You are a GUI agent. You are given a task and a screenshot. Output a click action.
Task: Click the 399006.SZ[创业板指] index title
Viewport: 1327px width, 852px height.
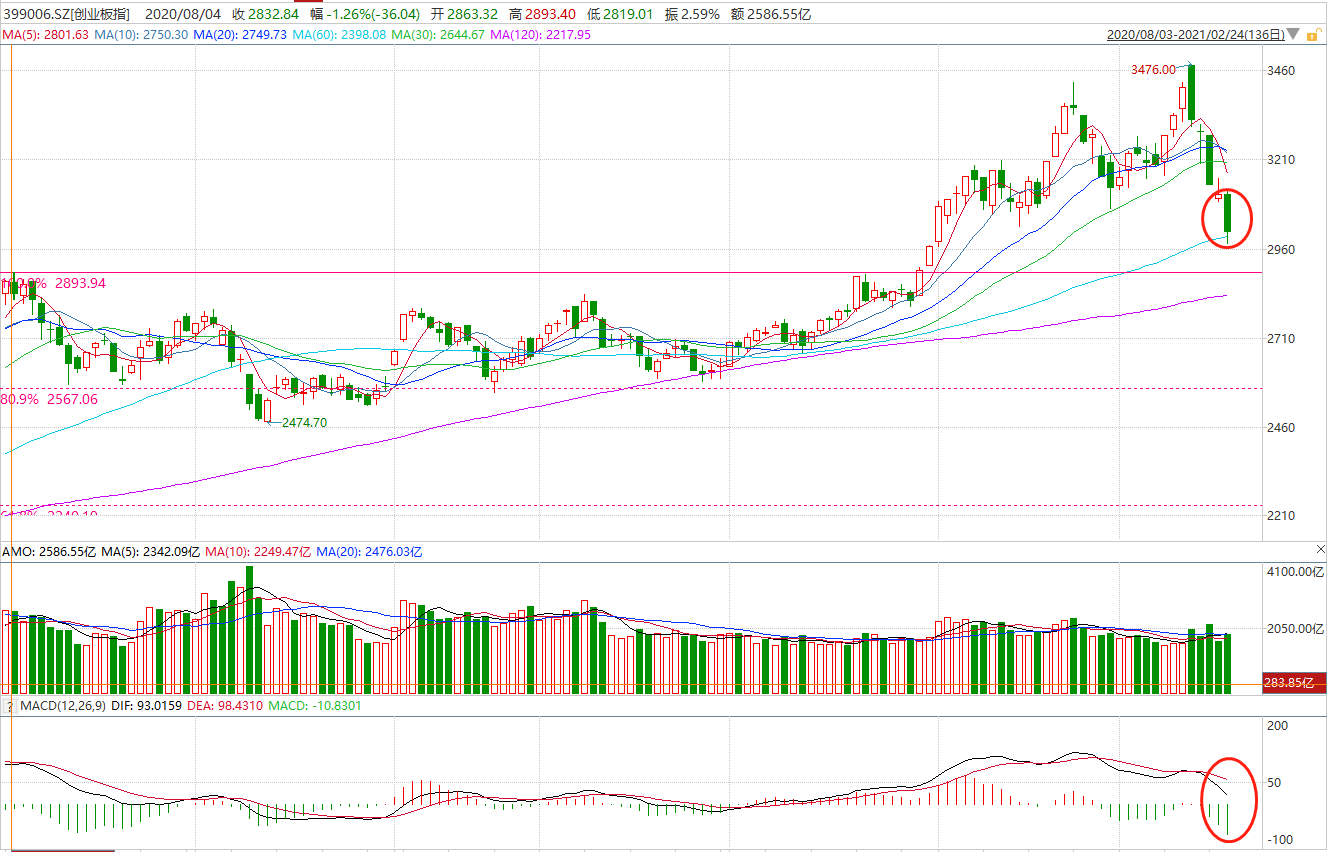click(x=65, y=13)
